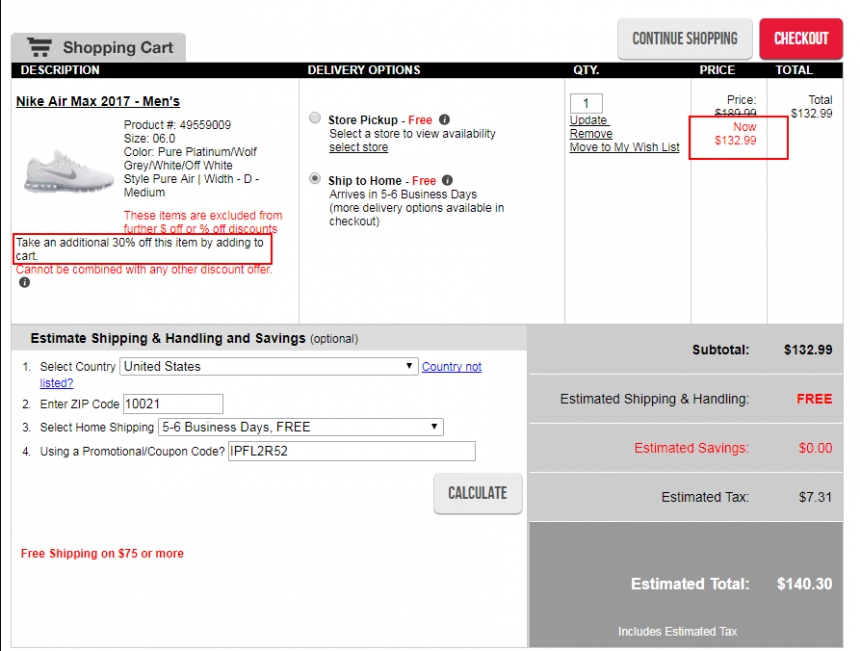The height and width of the screenshot is (651, 860).
Task: Open the Shopping Cart tab
Action: (98, 47)
